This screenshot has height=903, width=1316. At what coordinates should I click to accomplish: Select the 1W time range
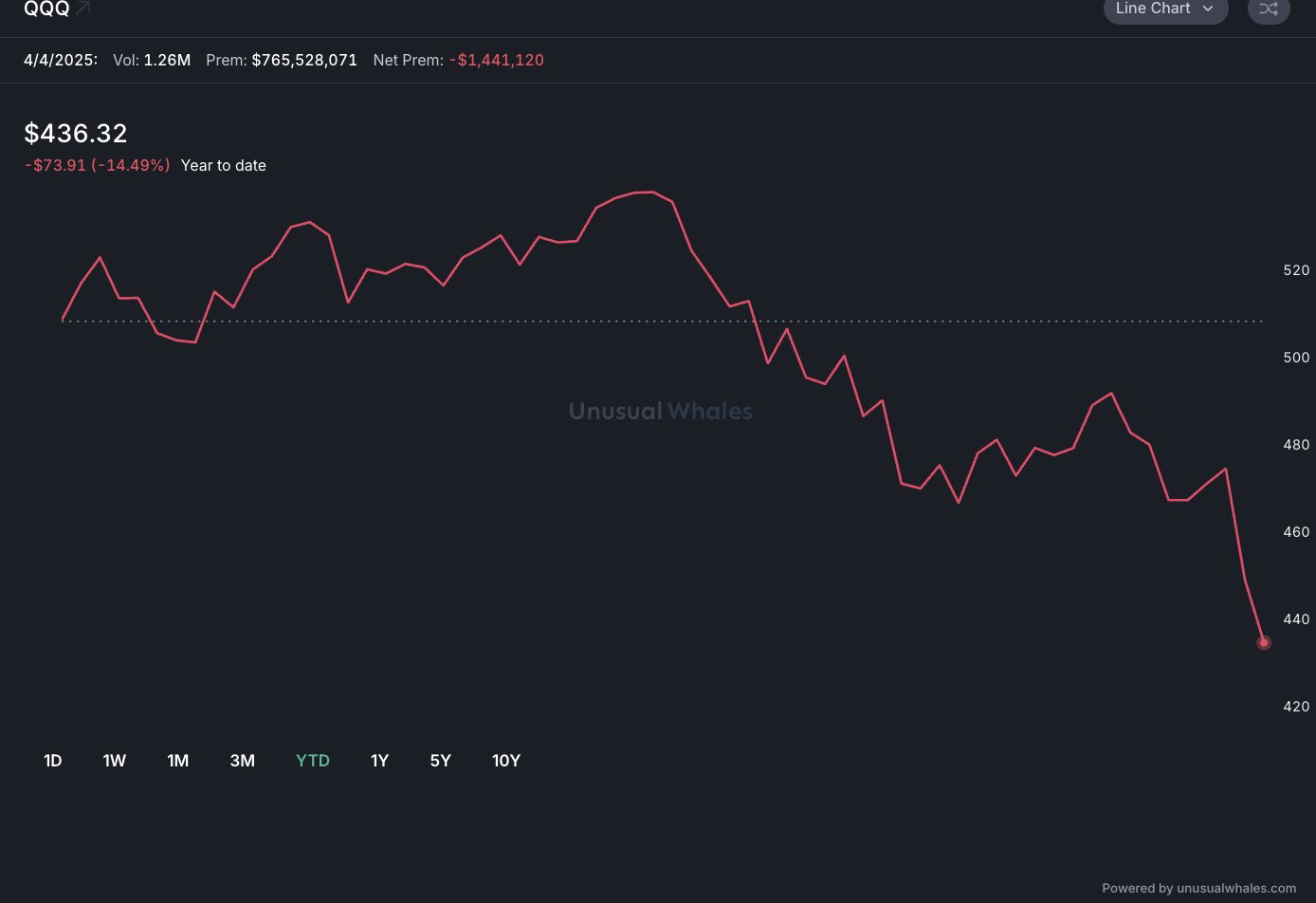point(115,761)
